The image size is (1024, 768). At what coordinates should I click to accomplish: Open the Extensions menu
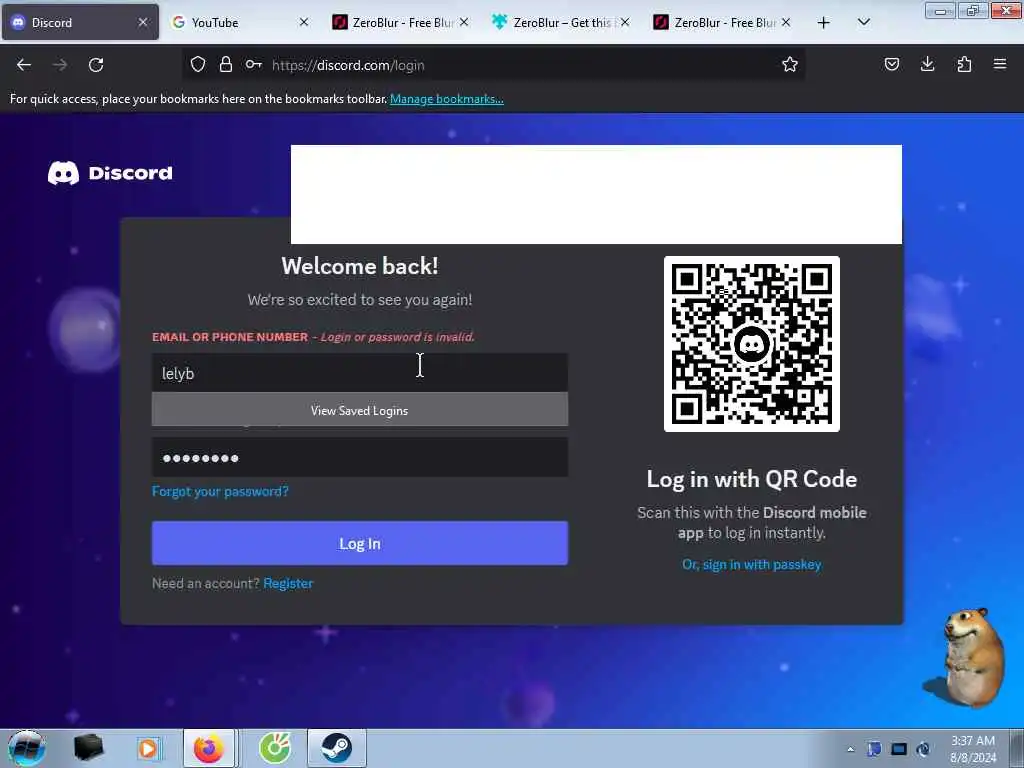point(964,65)
